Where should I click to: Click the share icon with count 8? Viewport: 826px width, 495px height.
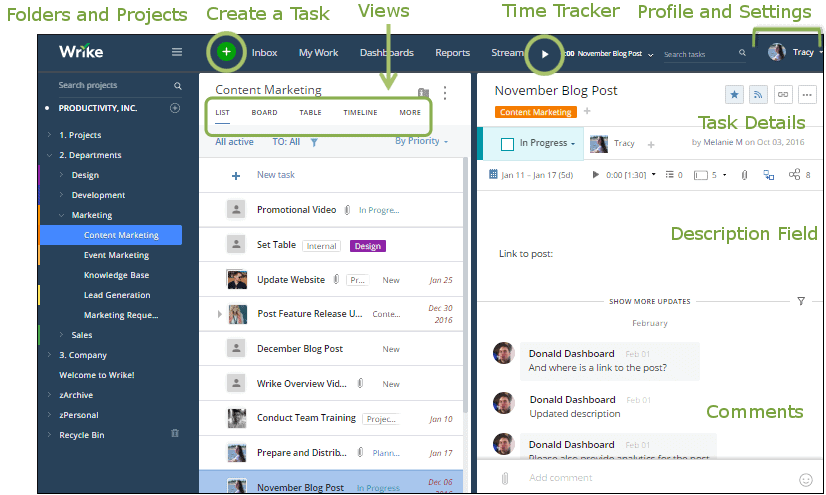pos(794,174)
